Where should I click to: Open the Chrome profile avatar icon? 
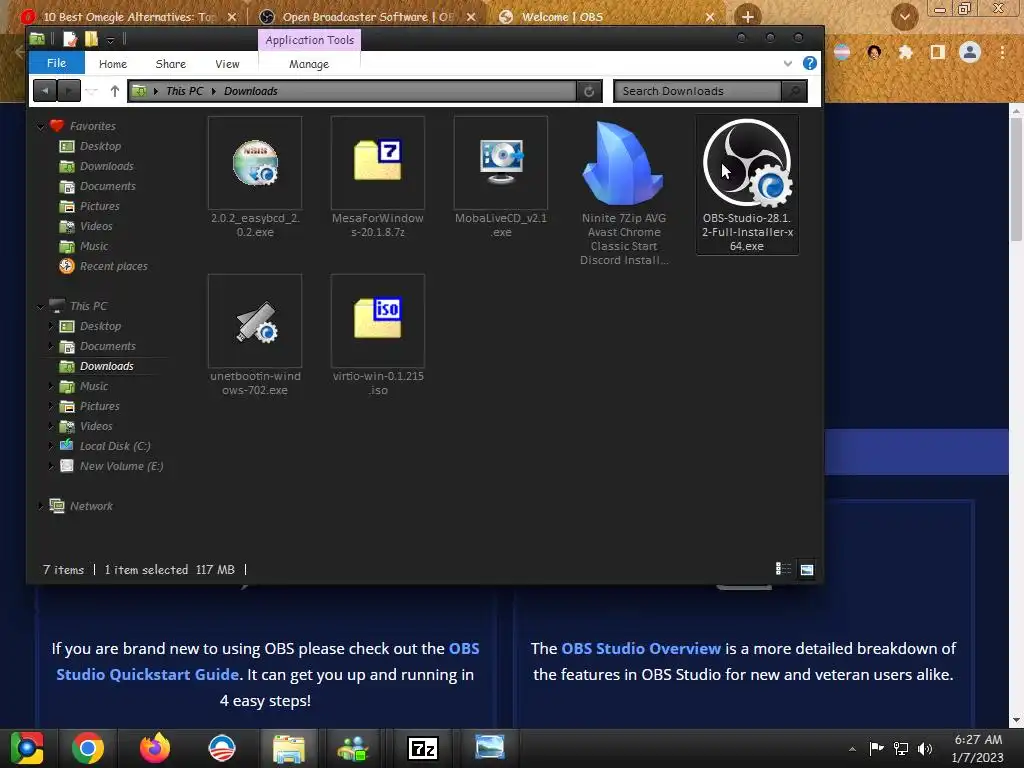pyautogui.click(x=970, y=52)
